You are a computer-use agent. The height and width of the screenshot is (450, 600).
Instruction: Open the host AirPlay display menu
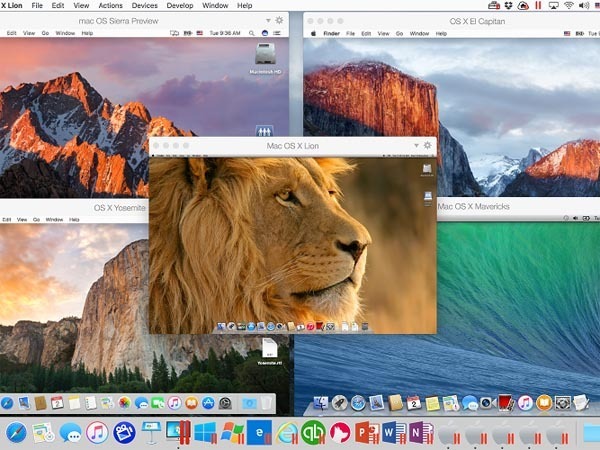pos(553,5)
